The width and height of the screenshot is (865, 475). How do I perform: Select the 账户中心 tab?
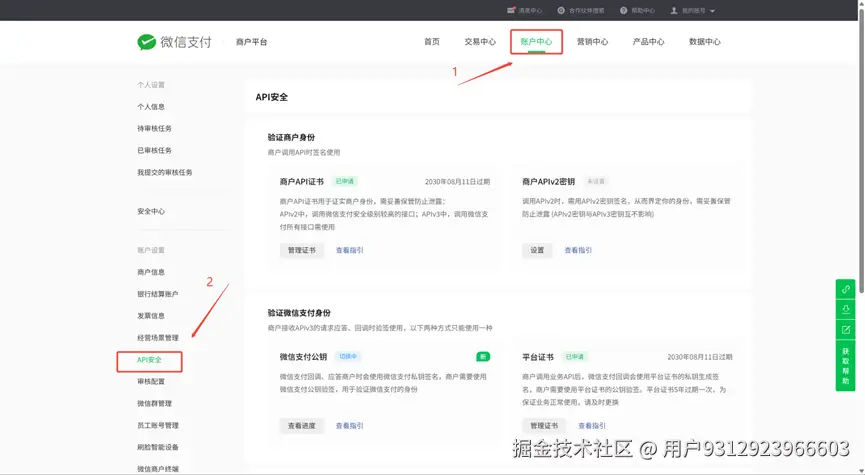[536, 41]
